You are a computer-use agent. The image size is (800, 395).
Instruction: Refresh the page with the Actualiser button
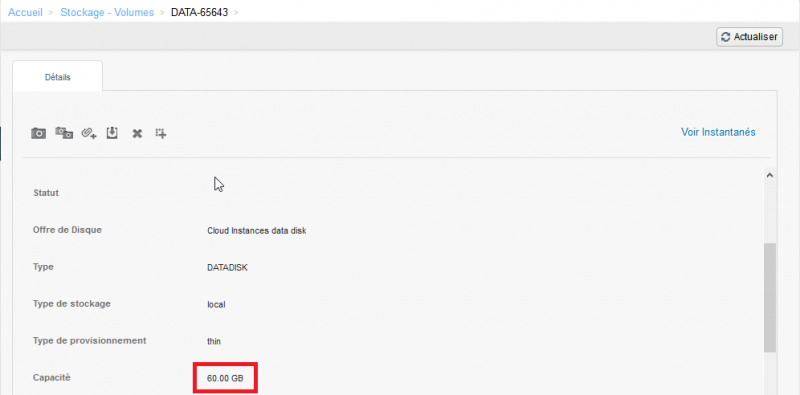tap(749, 37)
